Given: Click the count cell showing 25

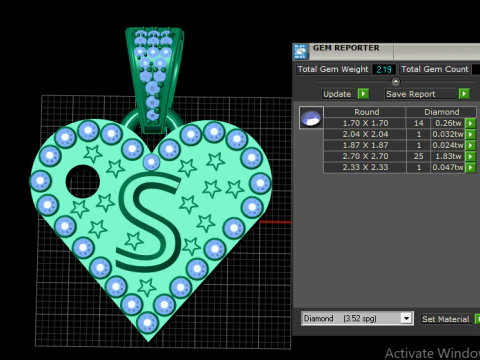Looking at the screenshot, I should click(419, 156).
